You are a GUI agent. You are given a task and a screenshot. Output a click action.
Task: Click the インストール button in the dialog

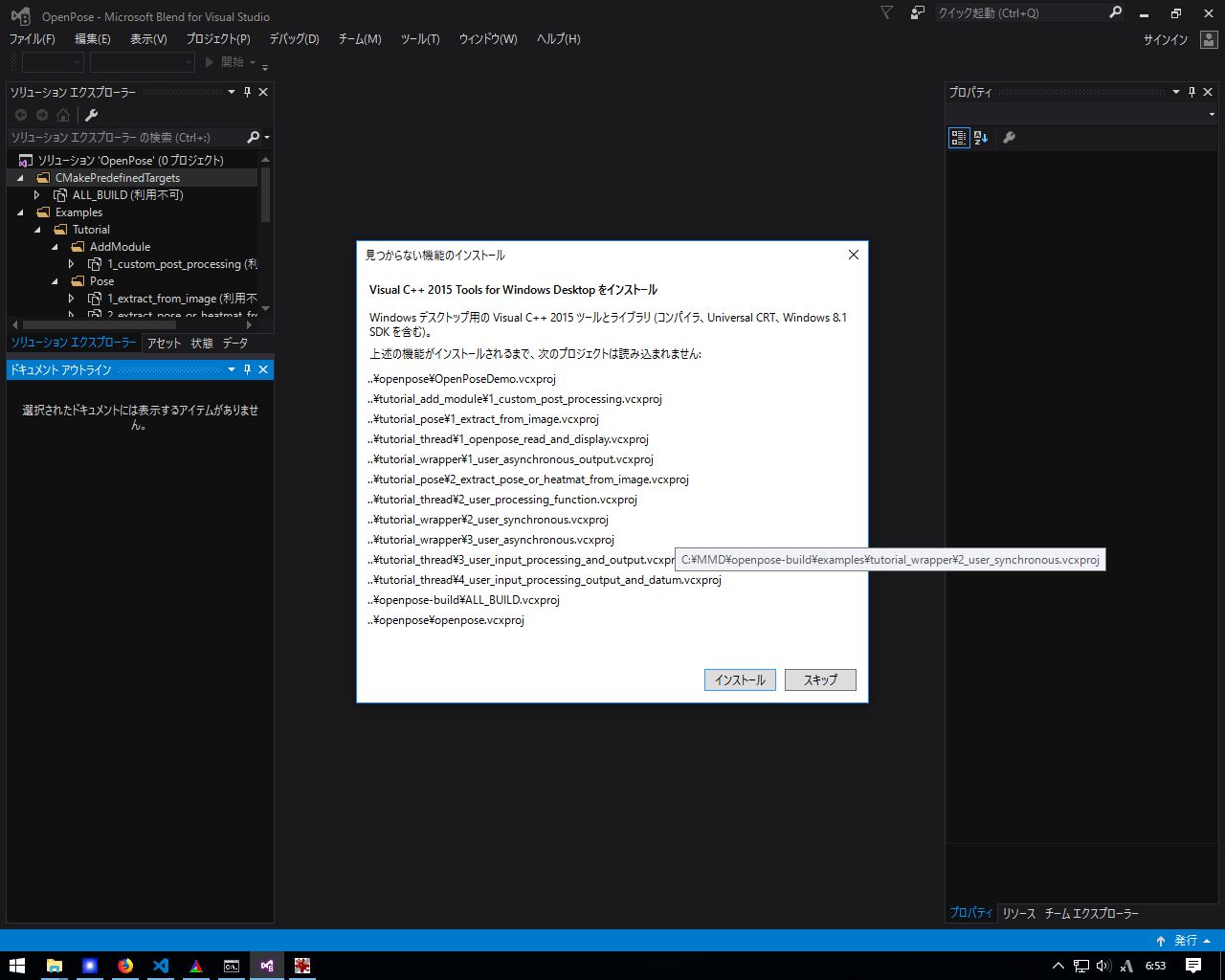pos(739,679)
